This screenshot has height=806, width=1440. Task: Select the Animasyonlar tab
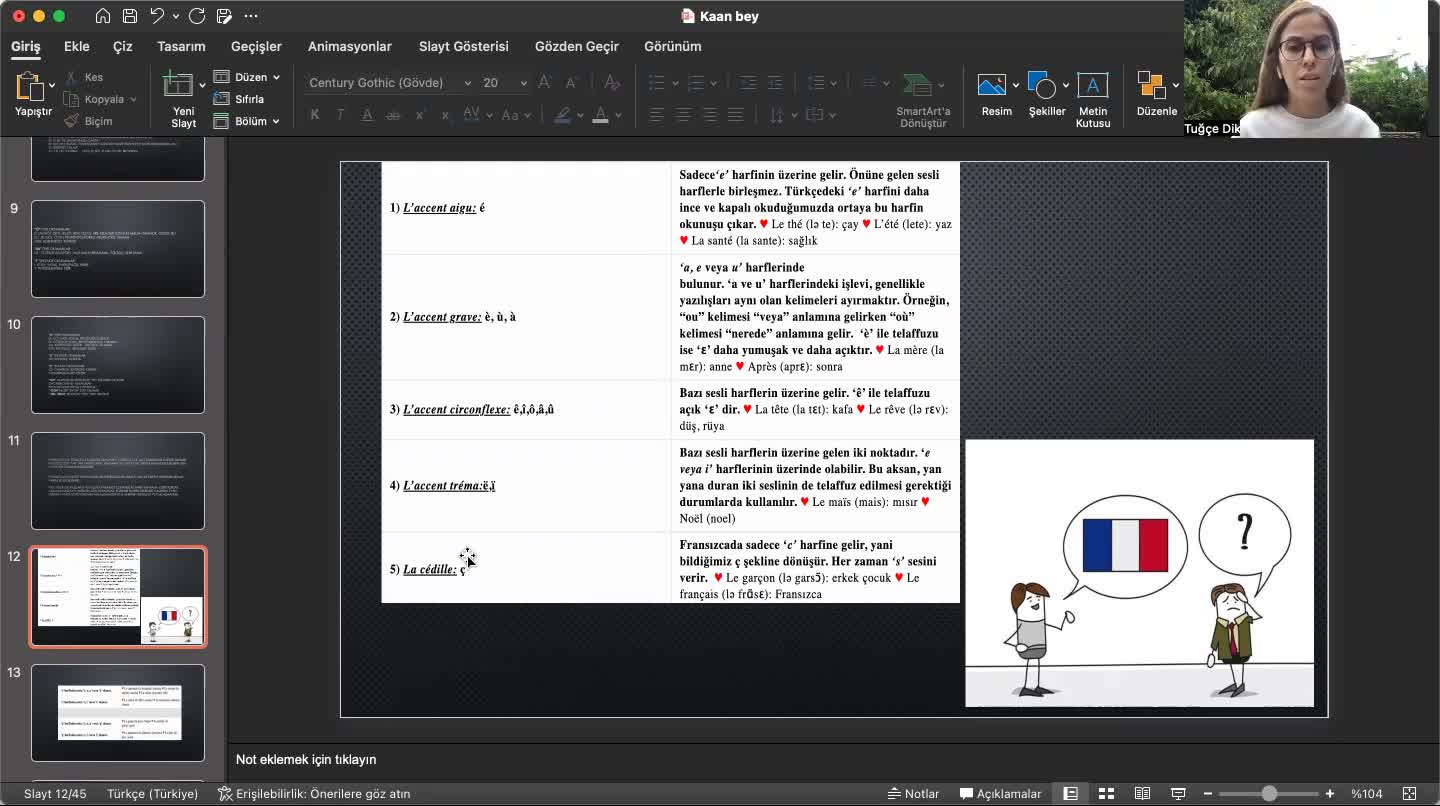(x=350, y=46)
